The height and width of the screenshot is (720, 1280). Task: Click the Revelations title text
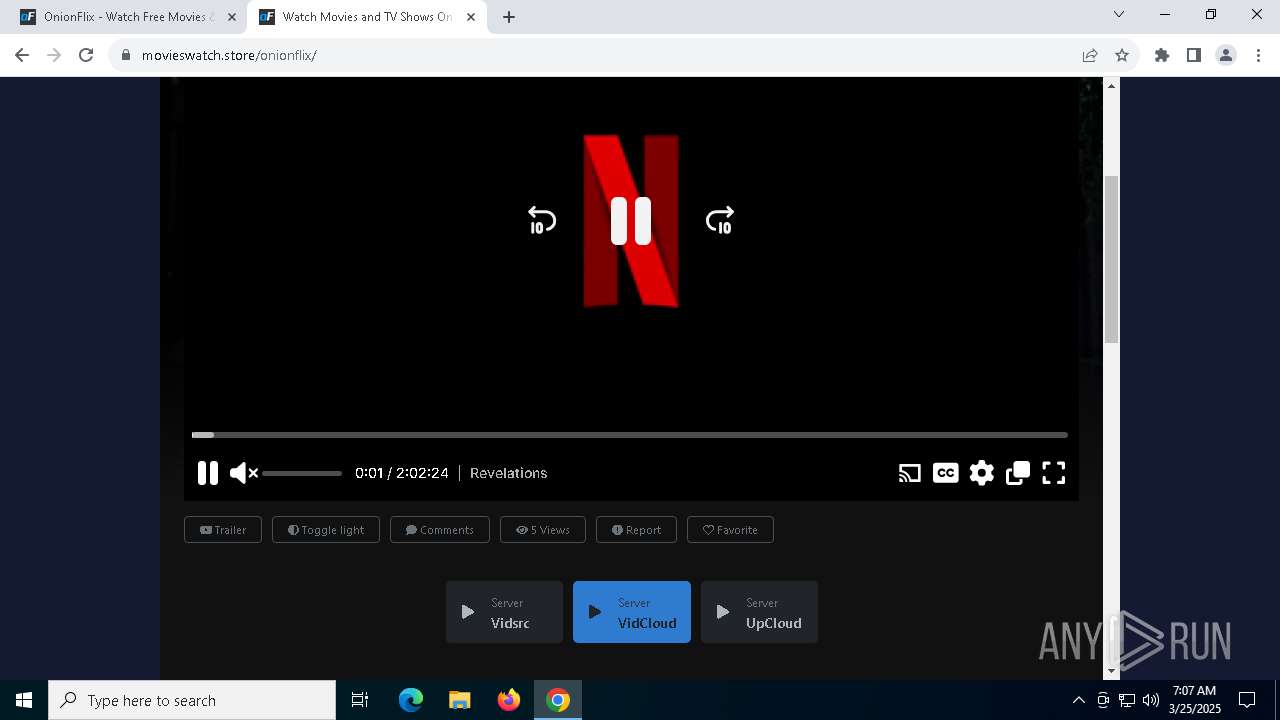pyautogui.click(x=508, y=473)
